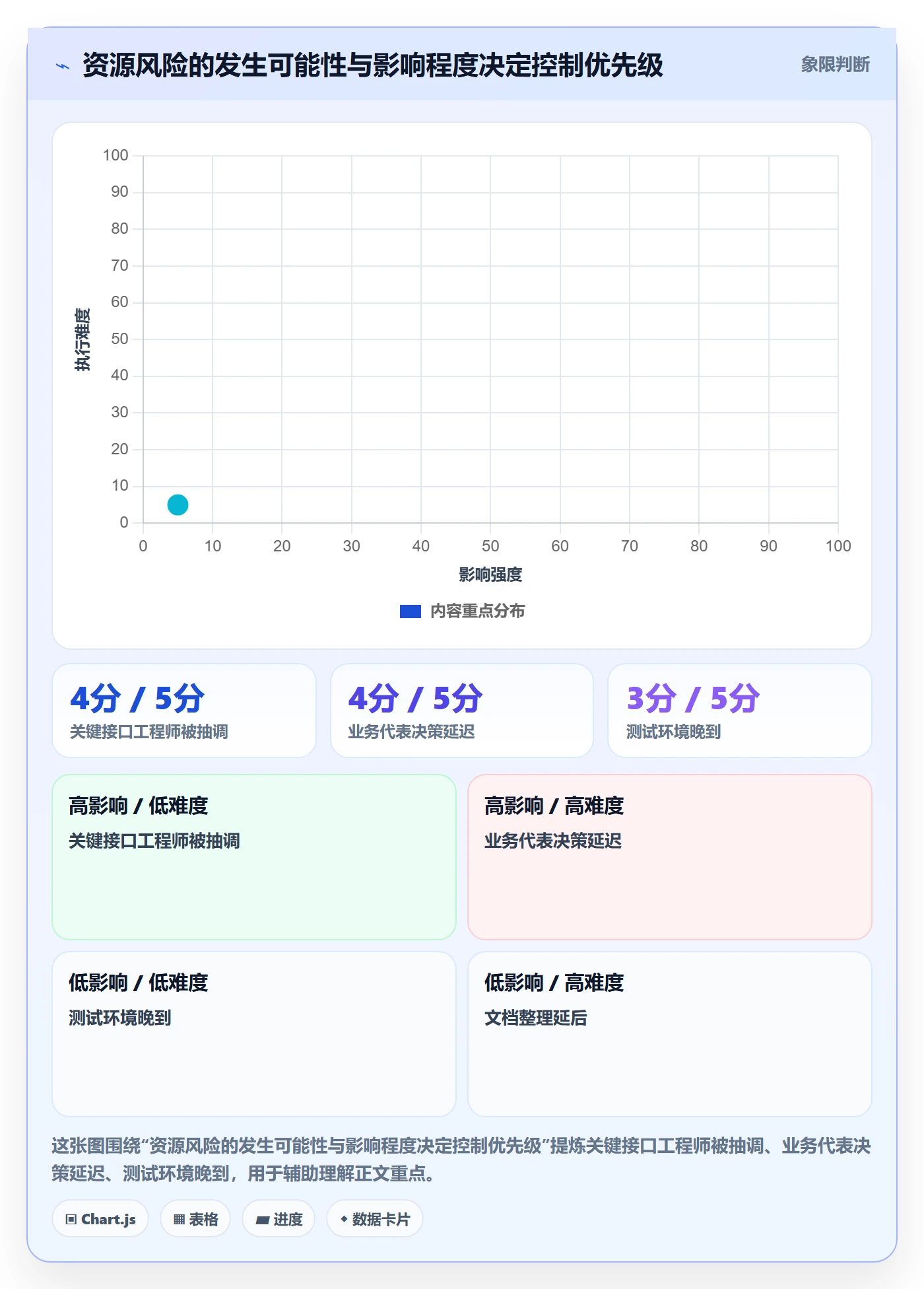Click the bar icon in the 进度 chip

[262, 1220]
